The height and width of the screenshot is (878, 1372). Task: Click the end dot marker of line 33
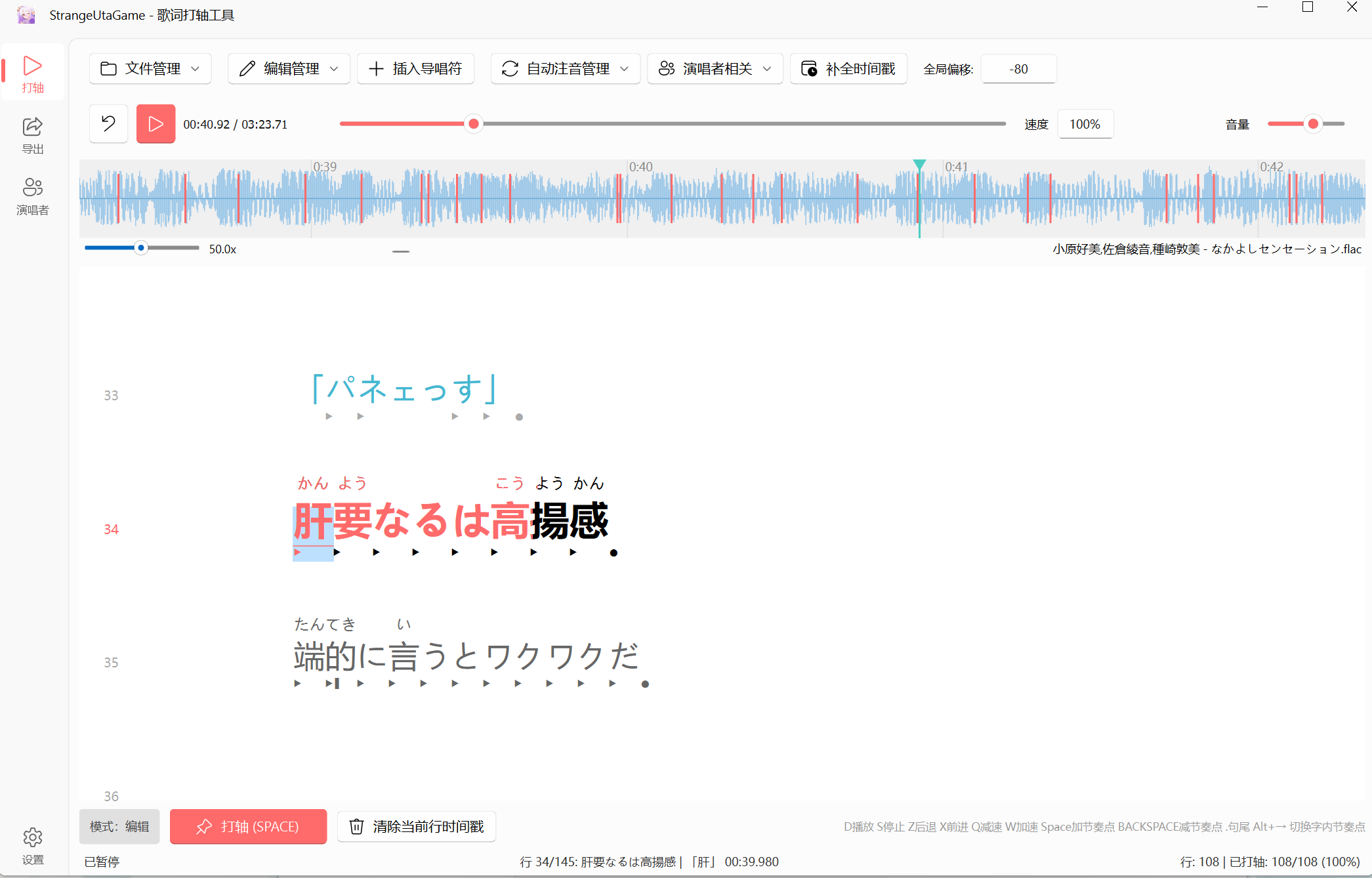(x=519, y=417)
